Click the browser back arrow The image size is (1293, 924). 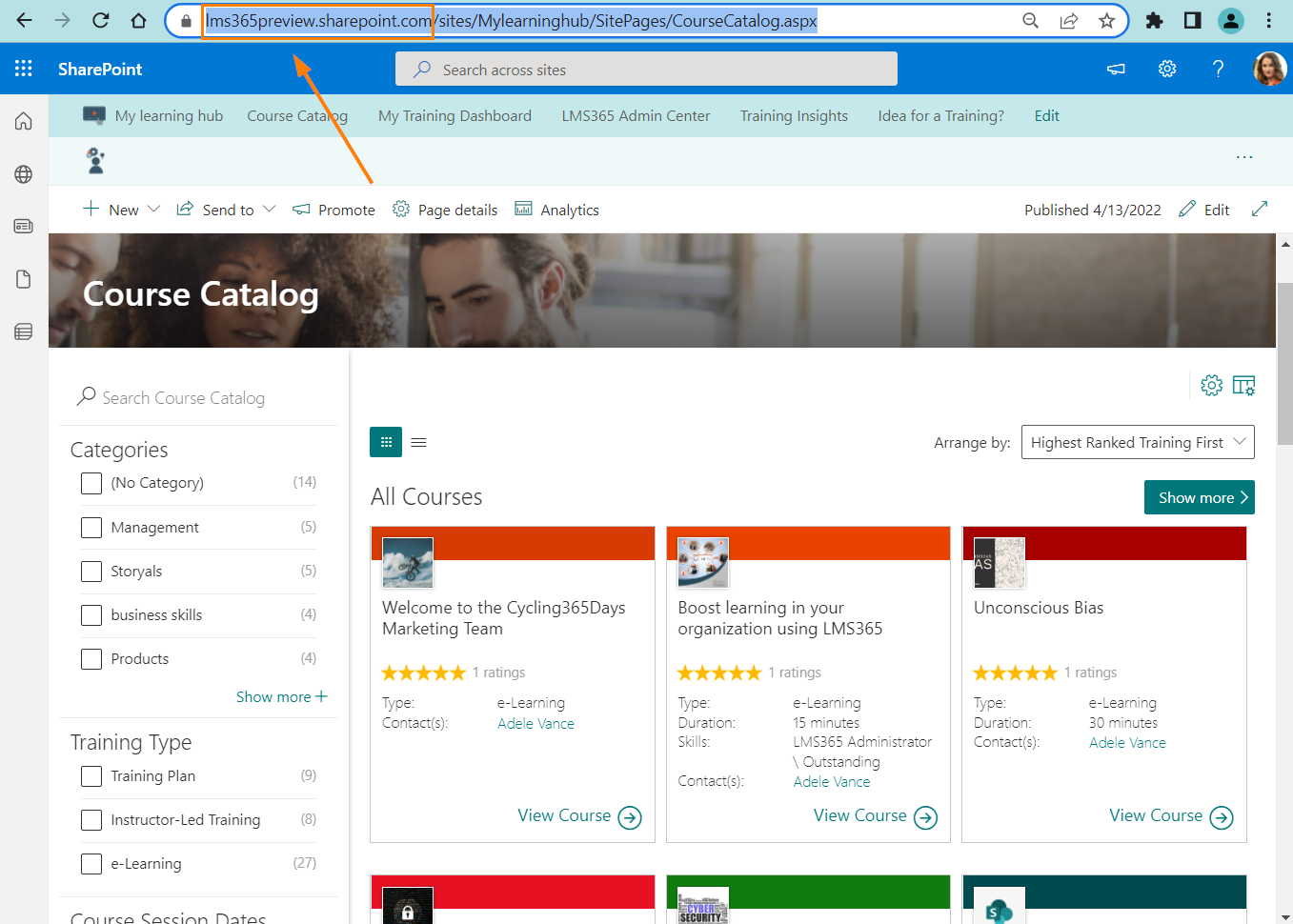(x=25, y=20)
